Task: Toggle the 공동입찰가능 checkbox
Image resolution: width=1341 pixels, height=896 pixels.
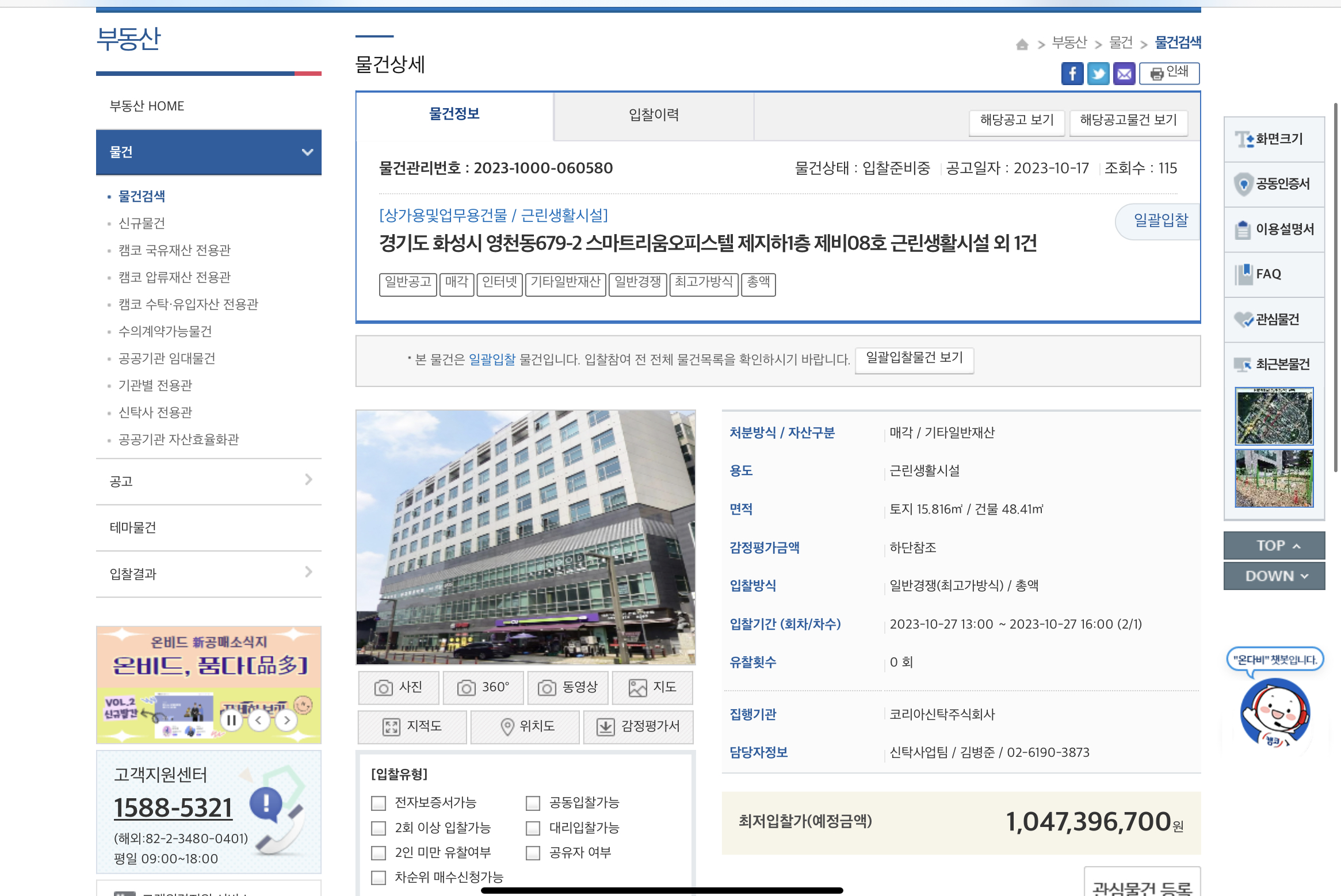Action: point(533,803)
